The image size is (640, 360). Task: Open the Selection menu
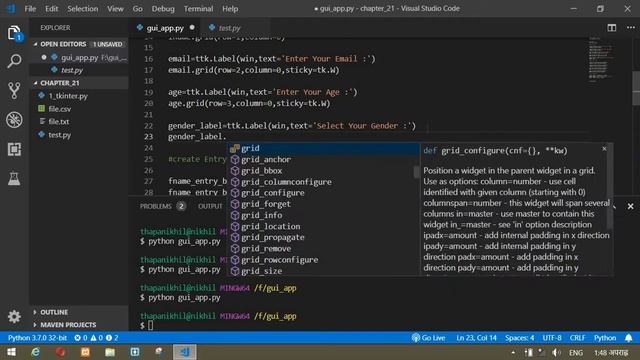[x=82, y=9]
